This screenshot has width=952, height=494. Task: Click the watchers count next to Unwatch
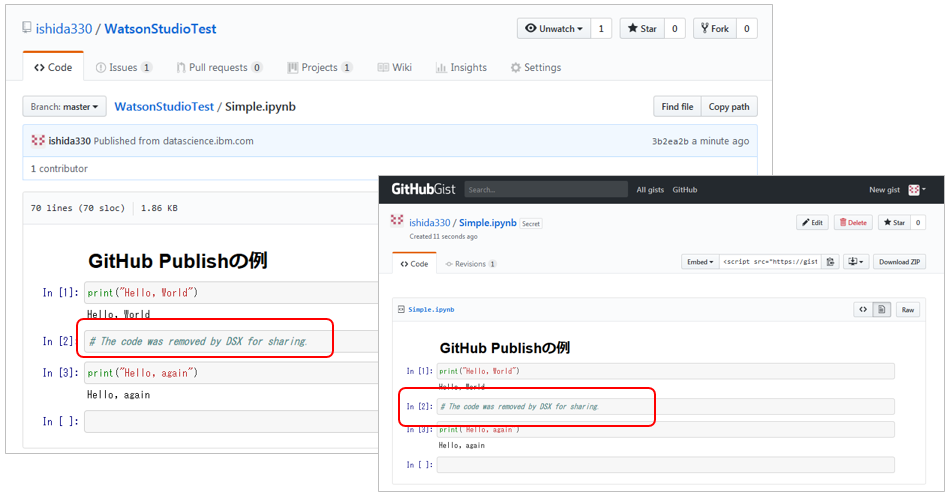click(601, 29)
